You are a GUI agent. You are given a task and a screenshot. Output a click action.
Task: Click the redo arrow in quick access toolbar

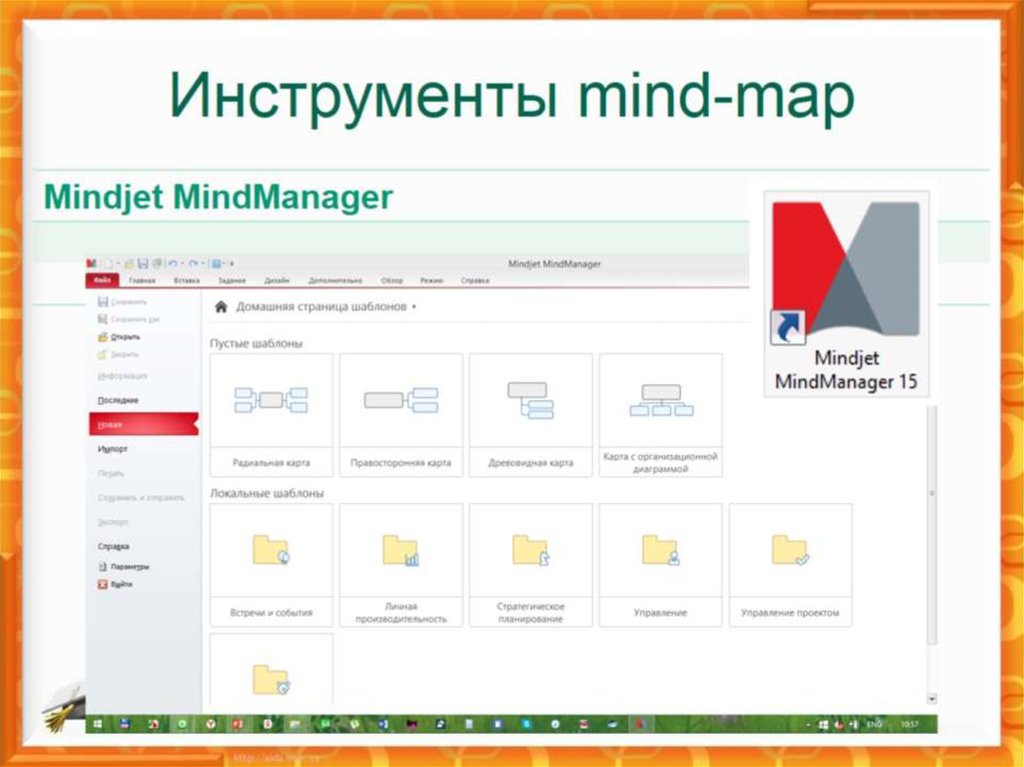pos(193,263)
